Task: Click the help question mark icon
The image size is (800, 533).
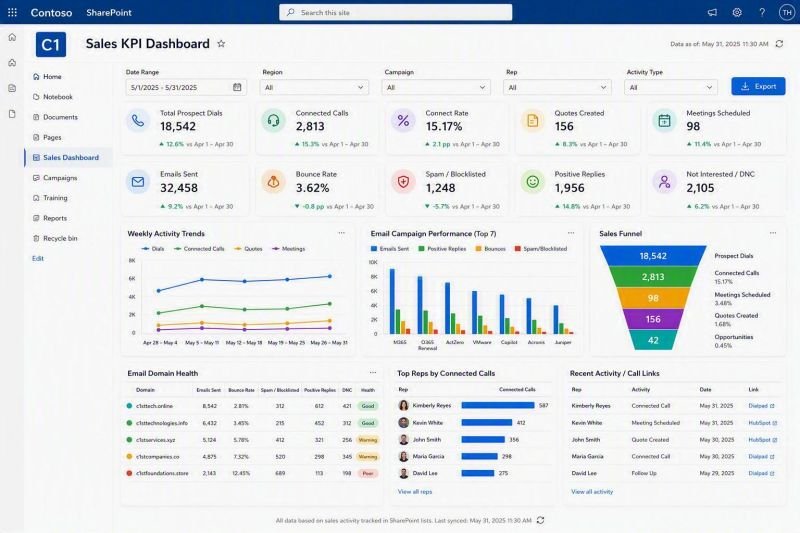Action: tap(762, 12)
